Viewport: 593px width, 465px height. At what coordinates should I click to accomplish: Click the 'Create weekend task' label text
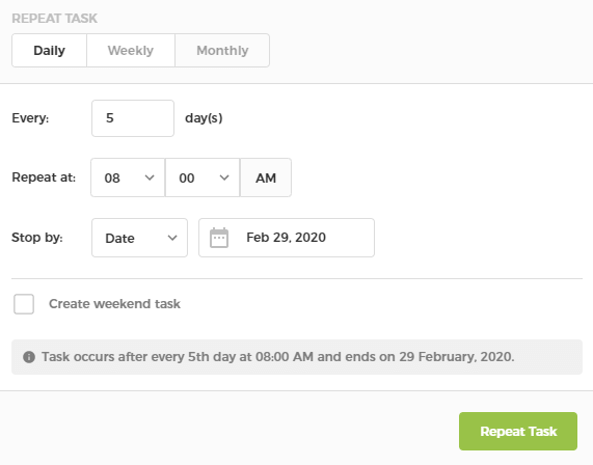pyautogui.click(x=115, y=304)
